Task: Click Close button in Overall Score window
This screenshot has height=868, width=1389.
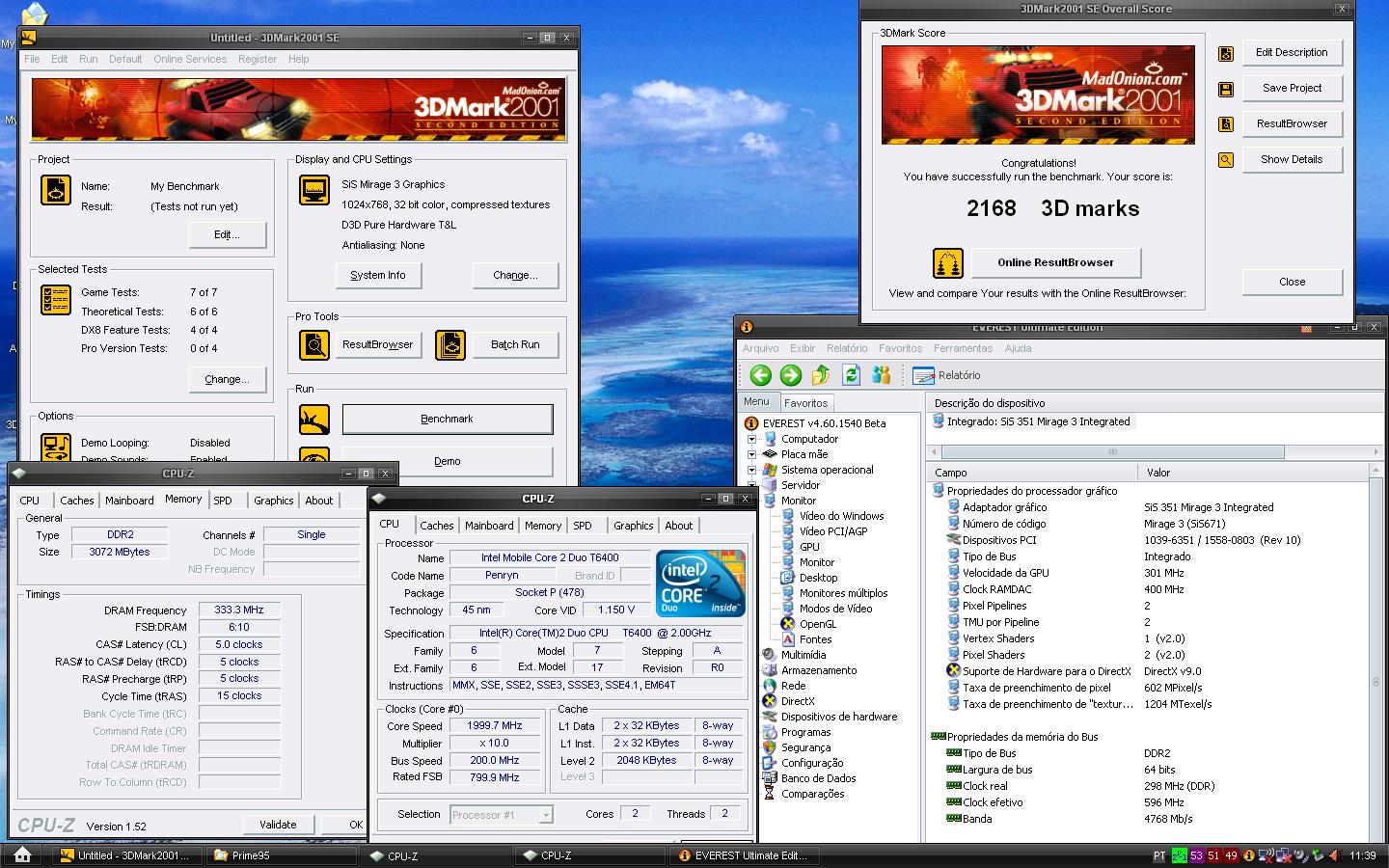Action: (1292, 282)
